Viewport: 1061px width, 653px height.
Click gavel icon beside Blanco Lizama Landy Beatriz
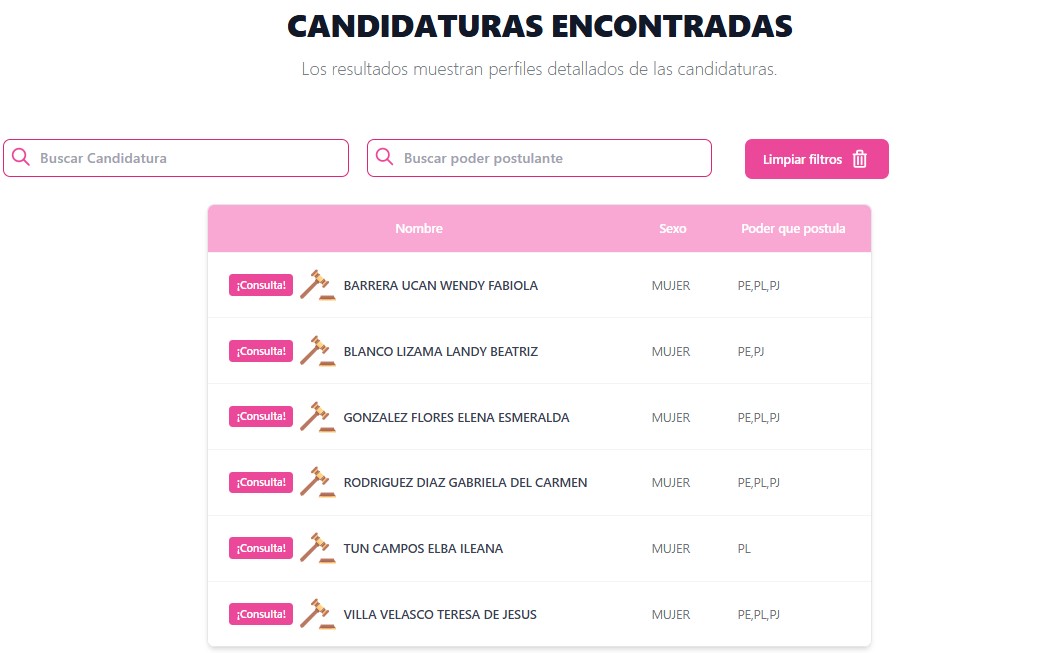317,351
